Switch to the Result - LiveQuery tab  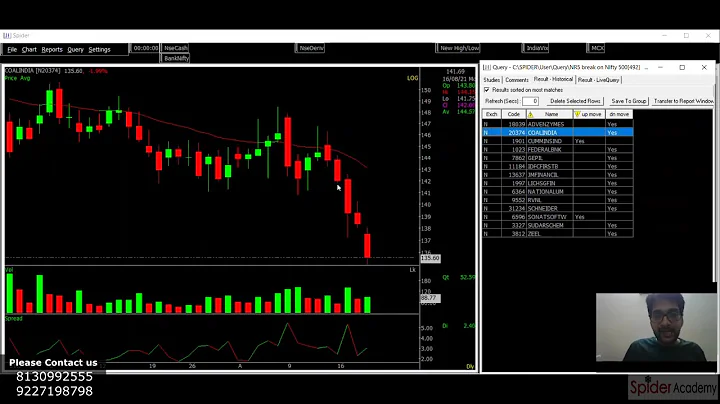click(598, 80)
